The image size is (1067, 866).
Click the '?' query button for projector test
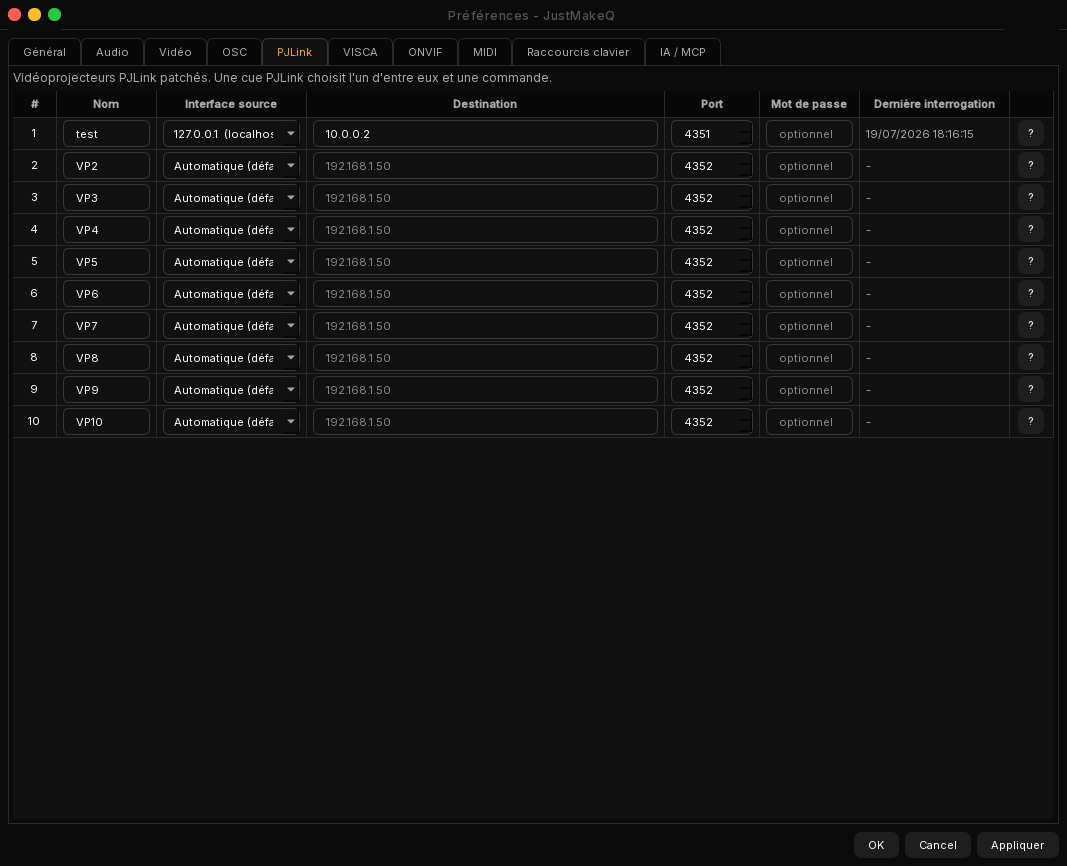[1030, 133]
